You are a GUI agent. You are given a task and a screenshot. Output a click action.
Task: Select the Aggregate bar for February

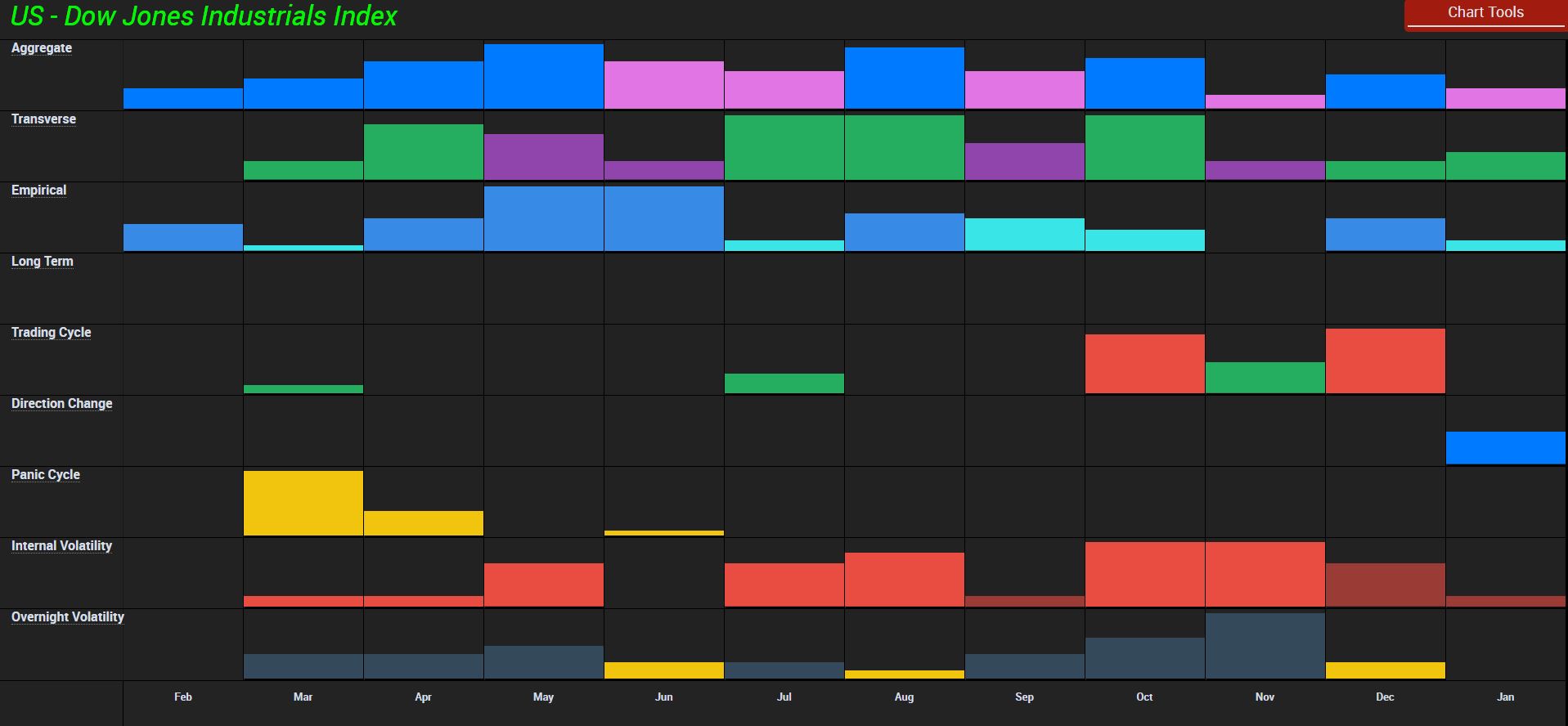(183, 99)
